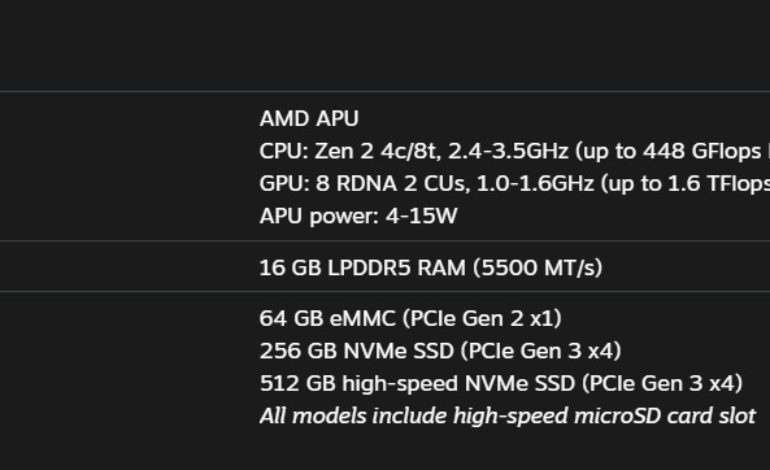Click "(PCIe Gen 3 x4)" on 512 GB line

(x=664, y=383)
